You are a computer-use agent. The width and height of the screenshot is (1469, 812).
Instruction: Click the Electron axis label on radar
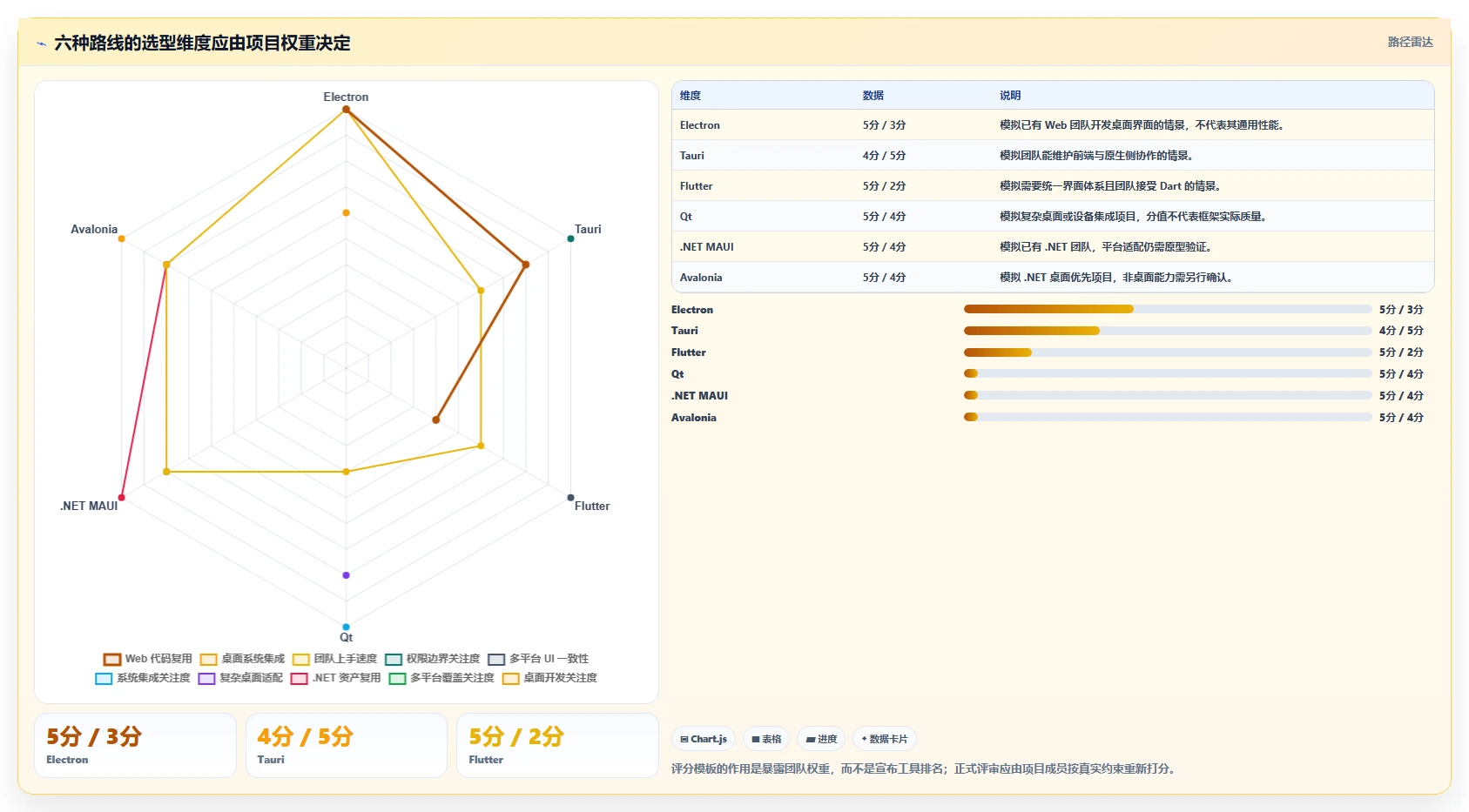(346, 97)
